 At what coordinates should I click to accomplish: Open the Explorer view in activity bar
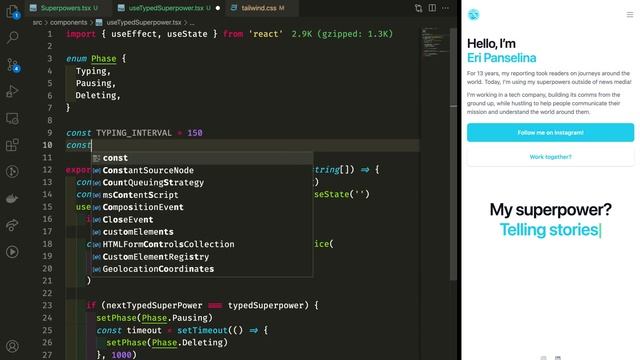[12, 11]
